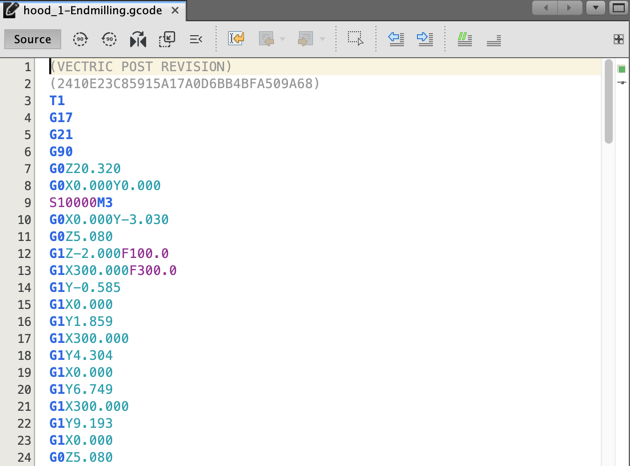Close the hood_1-Endmilling.gcode tab
630x466 pixels.
(174, 10)
